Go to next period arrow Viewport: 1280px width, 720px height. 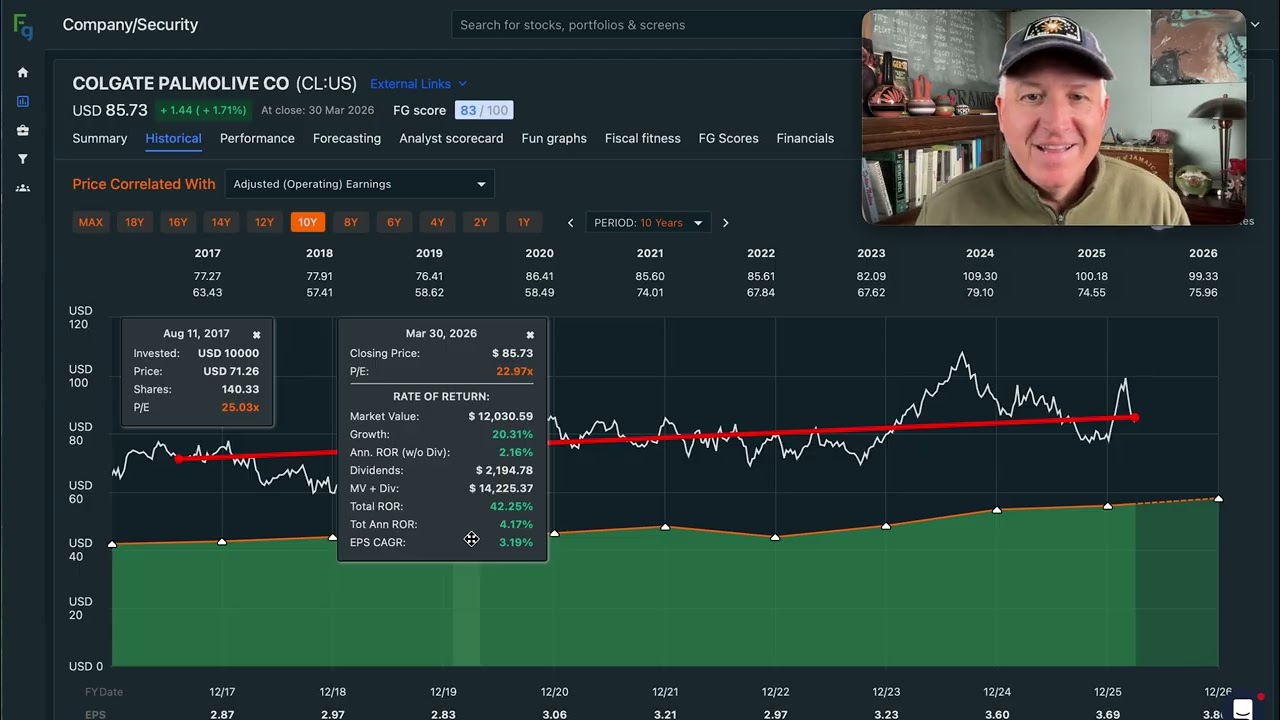[726, 223]
